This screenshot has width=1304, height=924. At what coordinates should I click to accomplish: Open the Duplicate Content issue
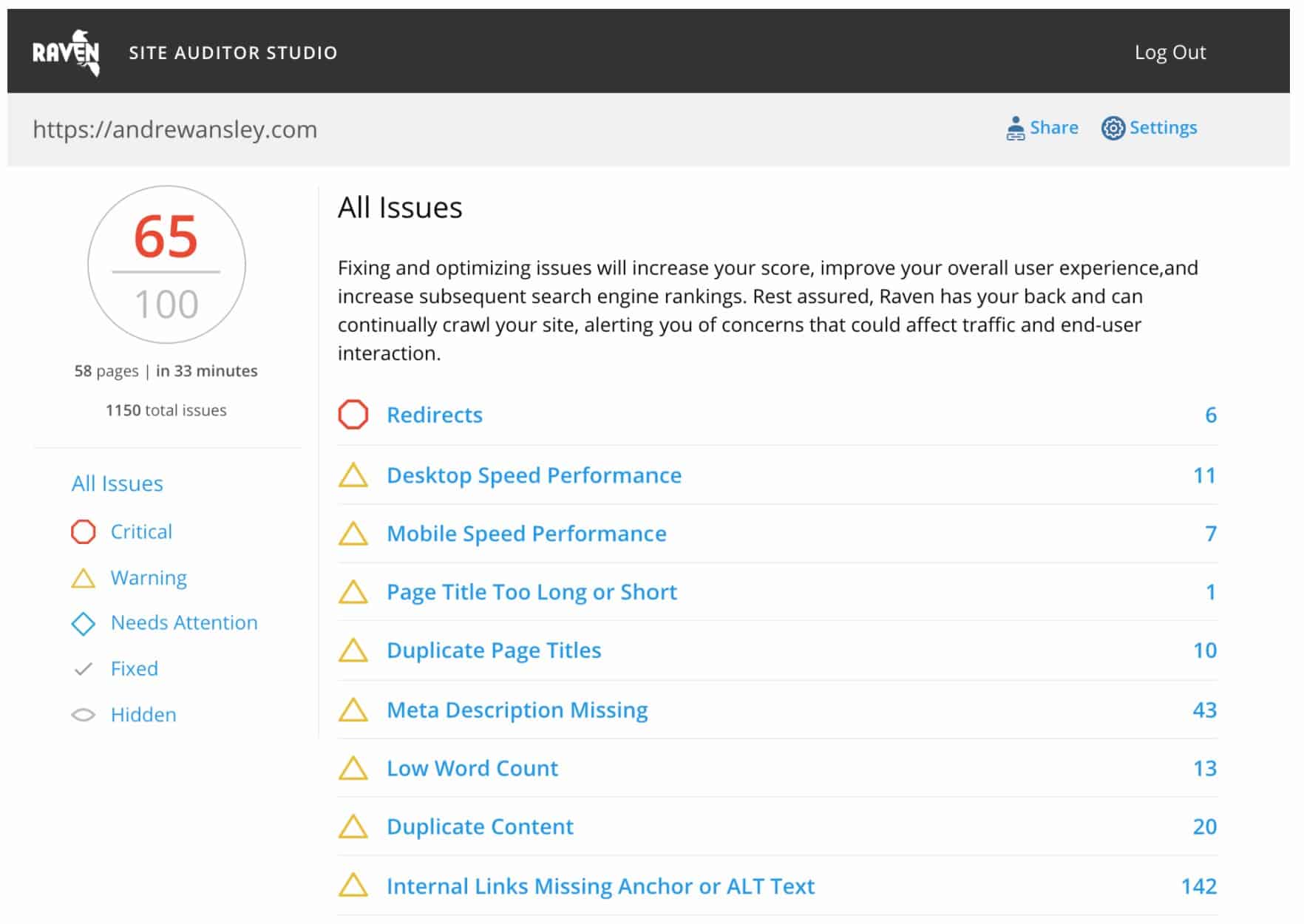(480, 826)
